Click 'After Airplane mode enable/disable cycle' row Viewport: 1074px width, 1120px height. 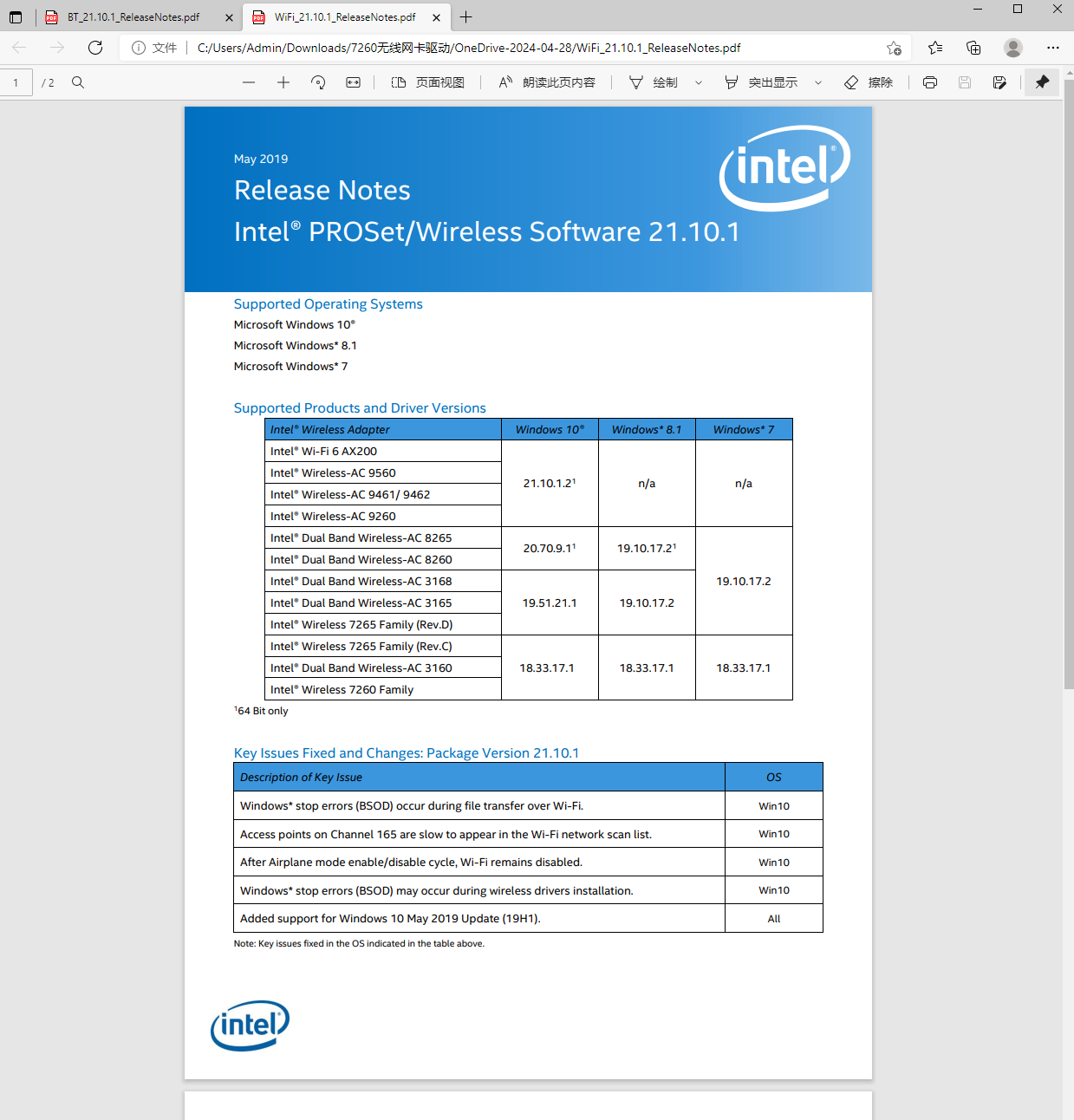pos(528,863)
